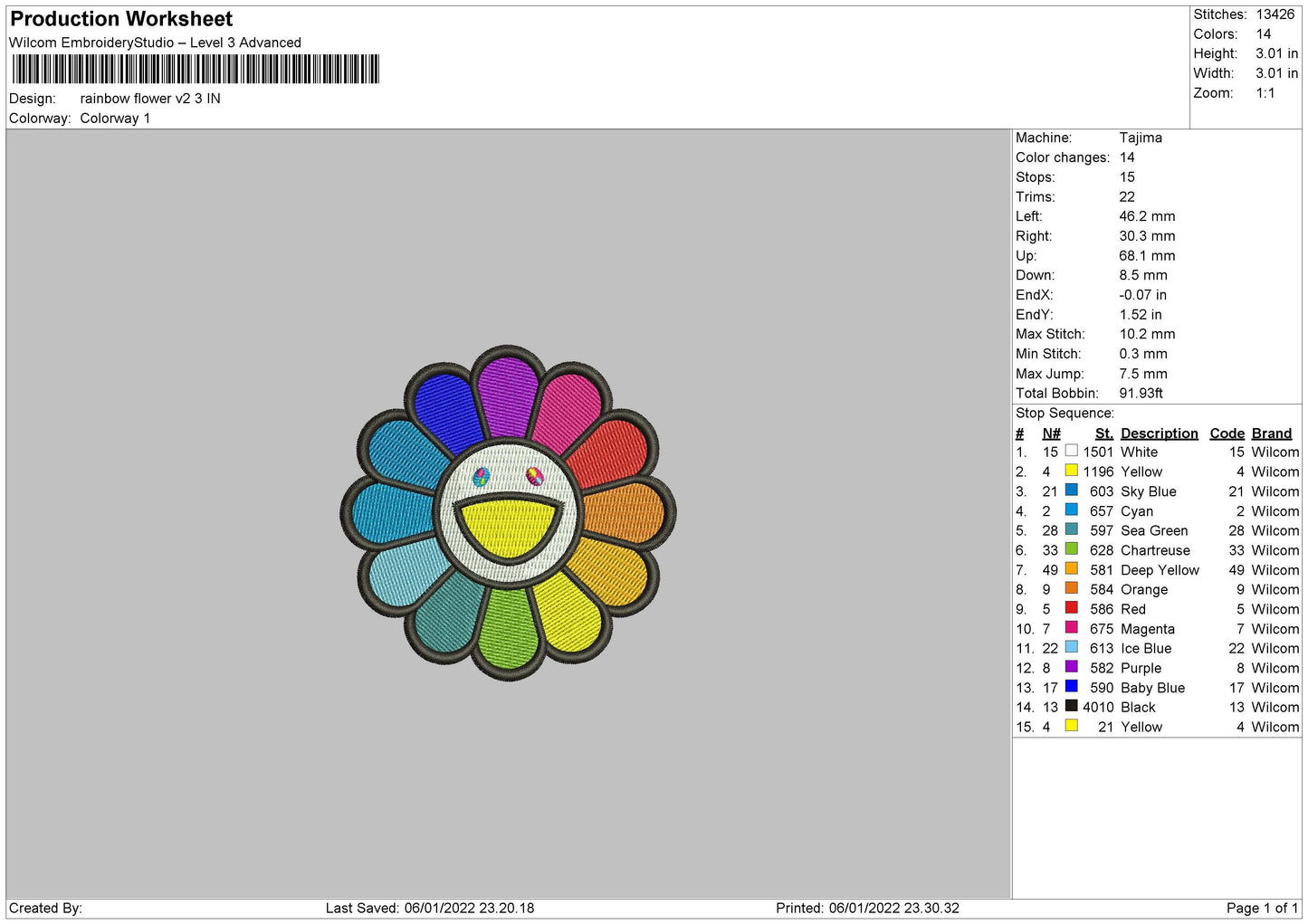This screenshot has width=1308, height=924.
Task: Click the stitches count '13426'
Action: click(x=1275, y=14)
